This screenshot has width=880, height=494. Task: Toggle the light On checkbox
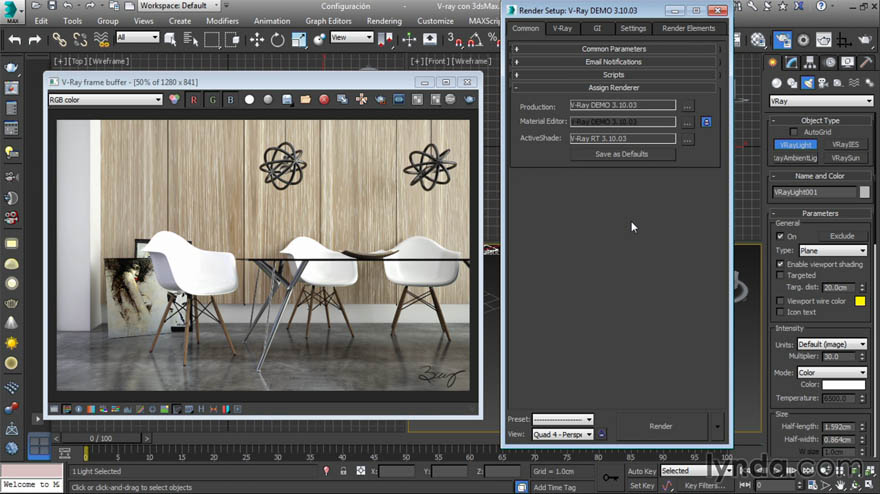(780, 236)
